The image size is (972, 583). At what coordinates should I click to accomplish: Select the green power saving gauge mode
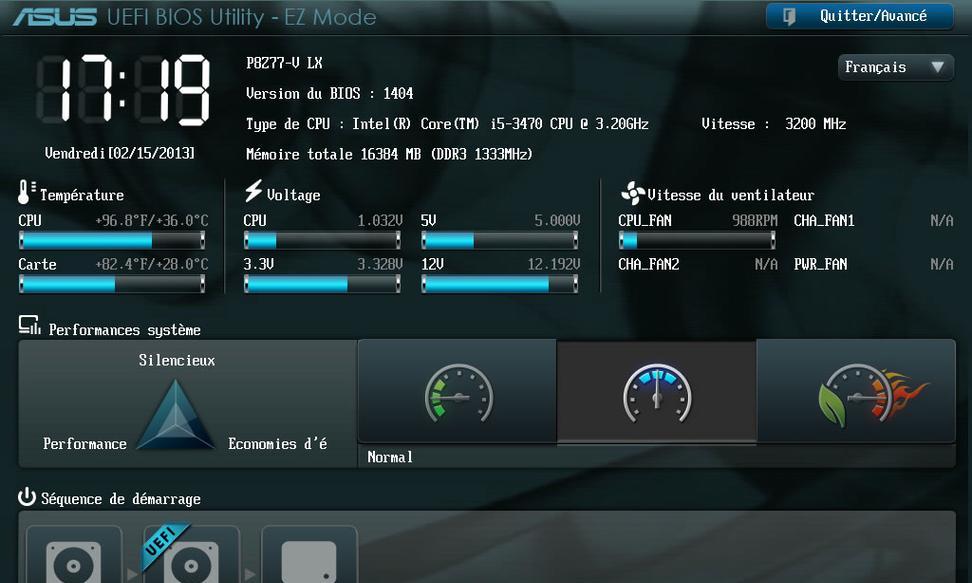click(x=457, y=392)
